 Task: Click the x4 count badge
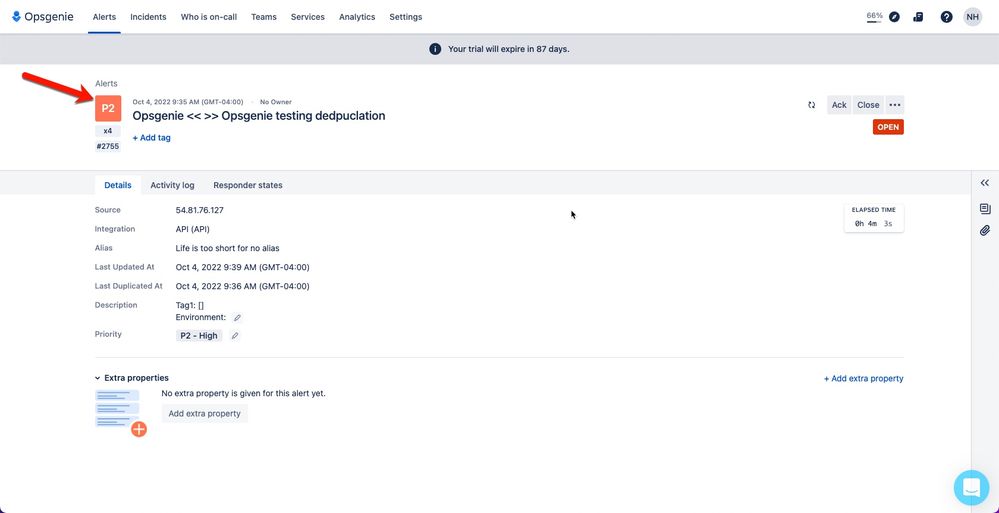pyautogui.click(x=108, y=131)
